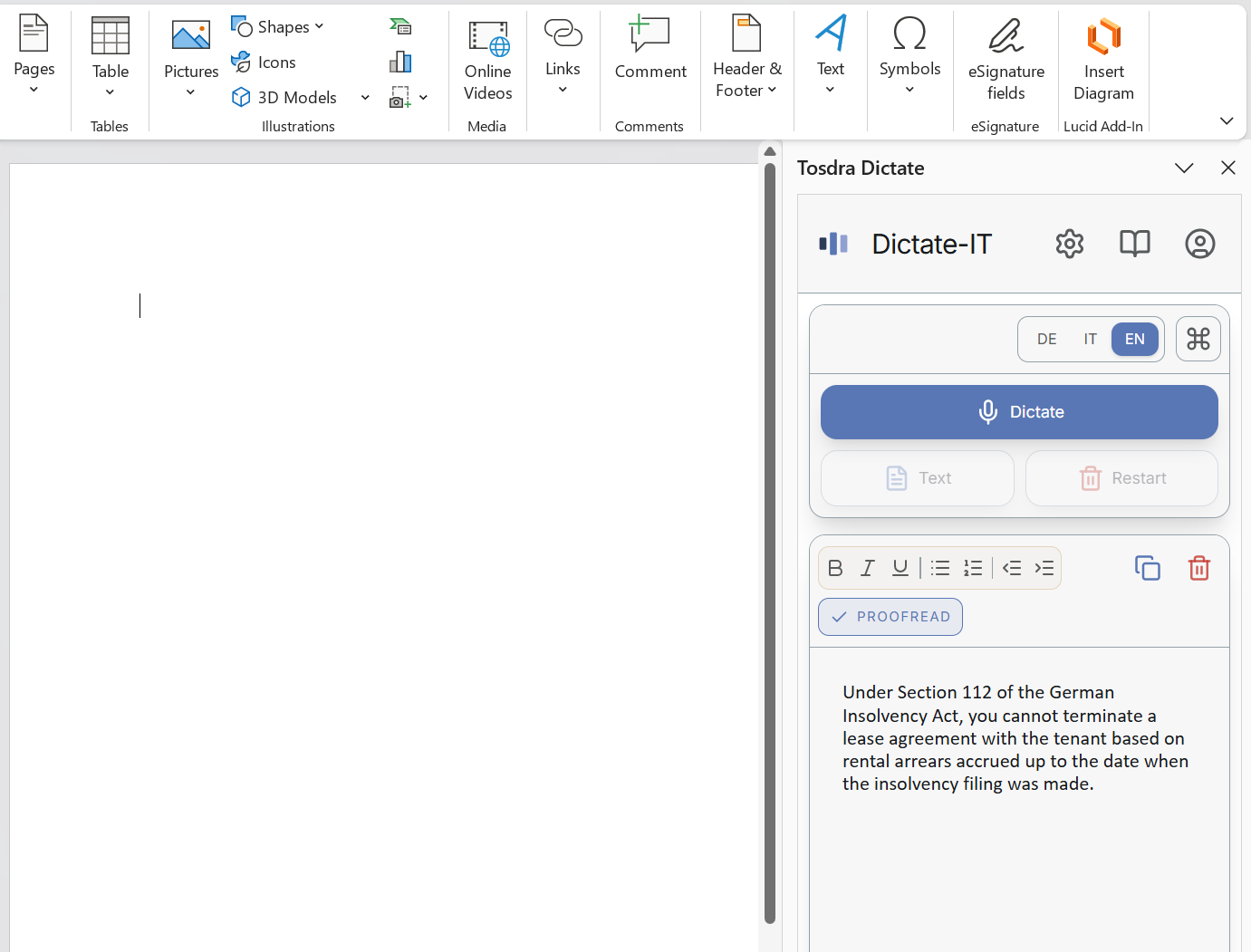Insert a Table from the ribbon
The image size is (1251, 952).
110,57
